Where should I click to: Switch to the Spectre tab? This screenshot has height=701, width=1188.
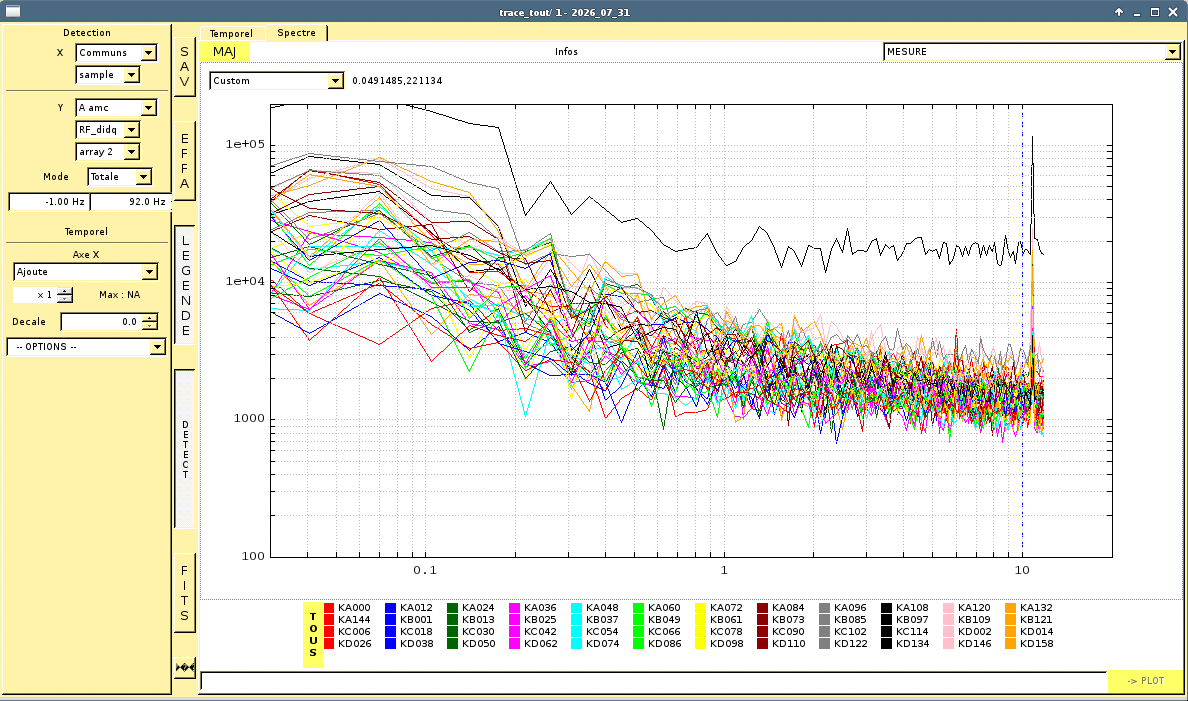pyautogui.click(x=296, y=33)
